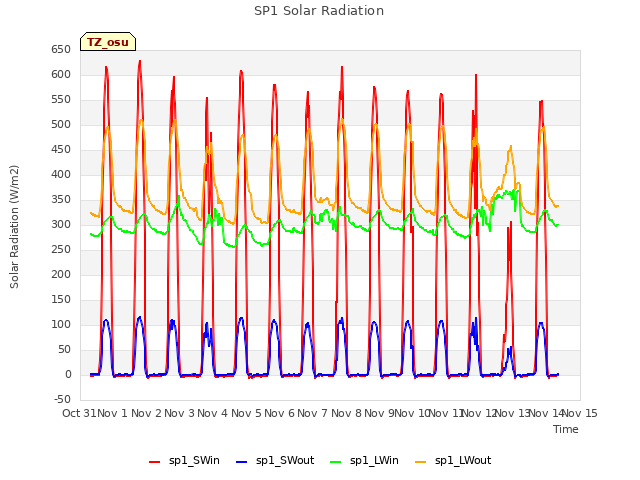
Task: Click the 300 y-axis tick label
Action: click(x=61, y=224)
